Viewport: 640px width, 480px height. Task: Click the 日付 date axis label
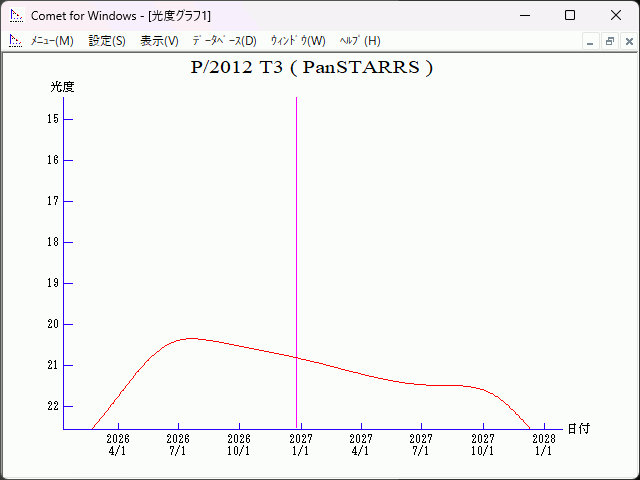click(x=578, y=429)
